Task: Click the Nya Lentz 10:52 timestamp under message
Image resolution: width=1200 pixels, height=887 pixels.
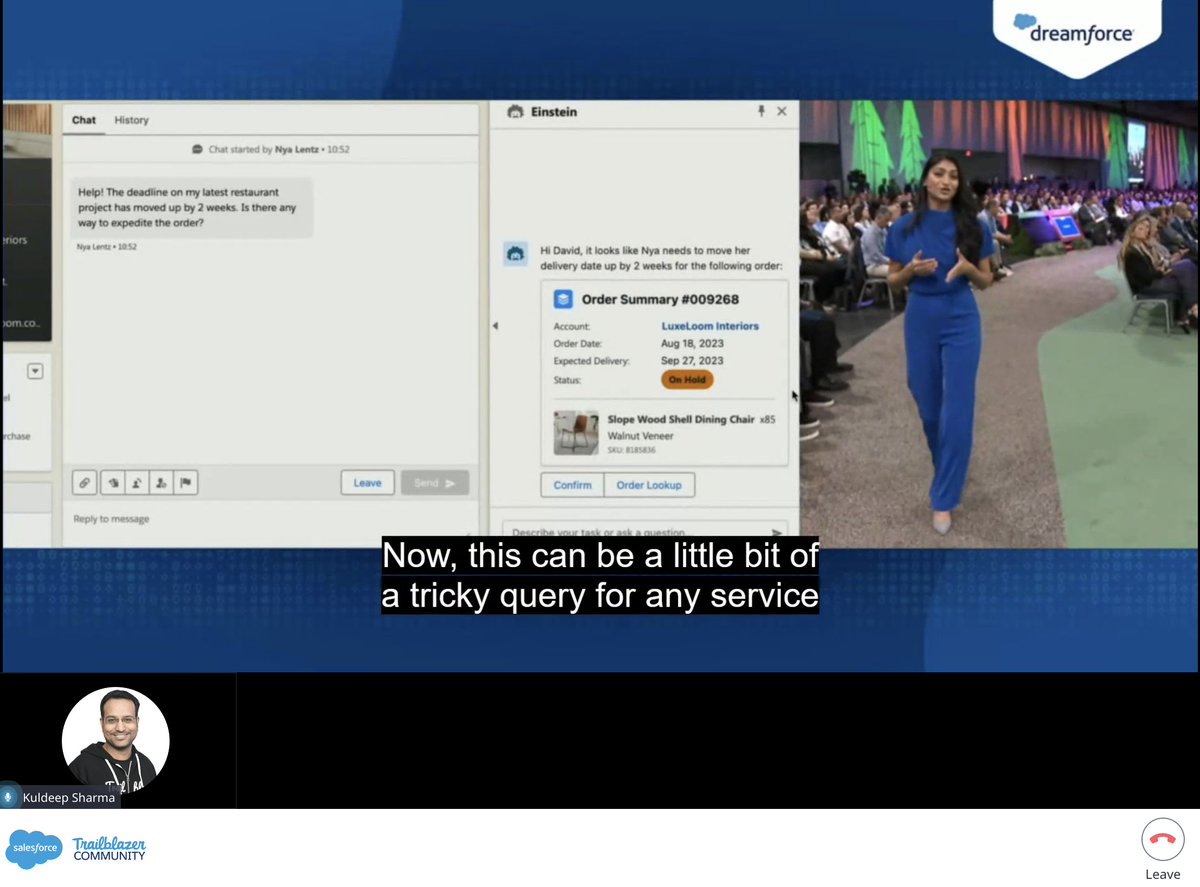Action: point(106,245)
